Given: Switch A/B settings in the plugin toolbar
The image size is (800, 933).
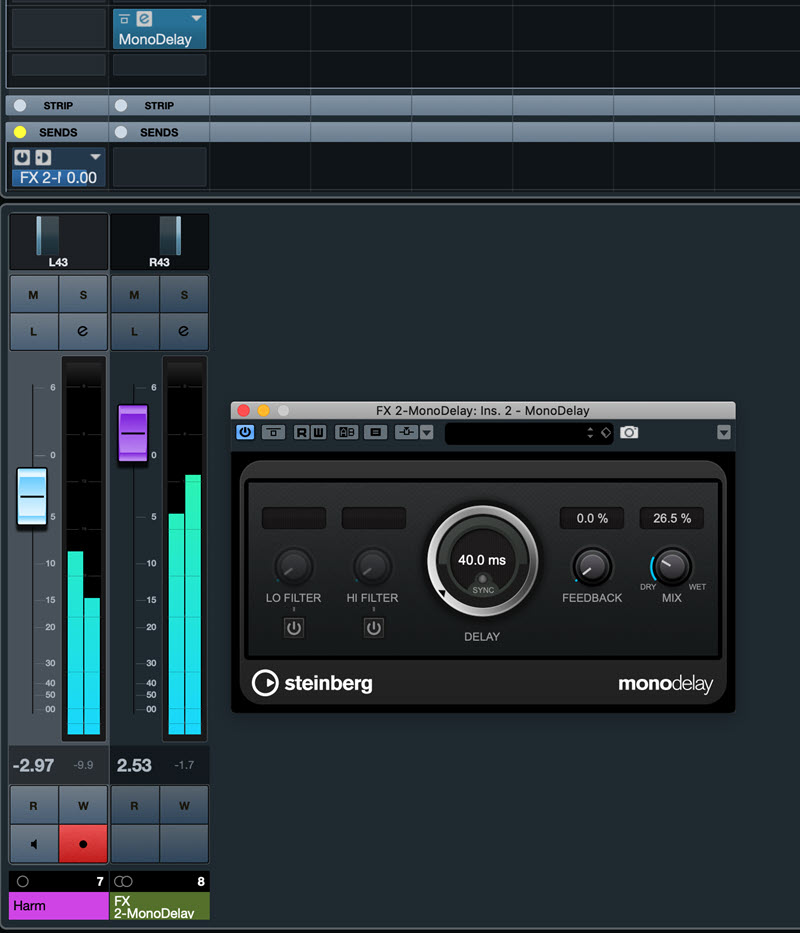Looking at the screenshot, I should point(346,432).
